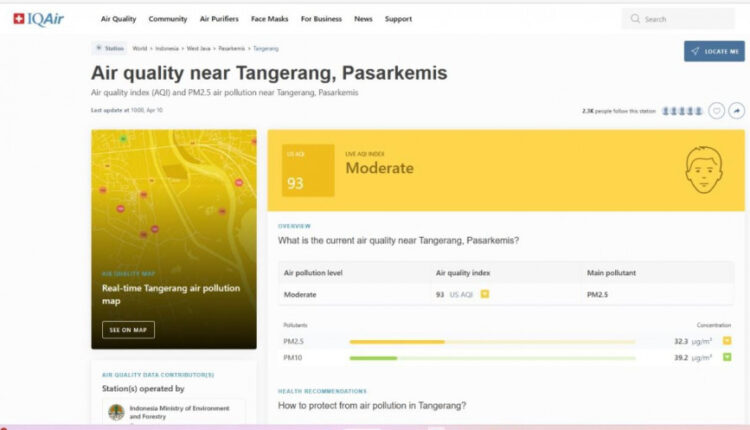The image size is (750, 430).
Task: Open the Air Quality menu
Action: 118,19
